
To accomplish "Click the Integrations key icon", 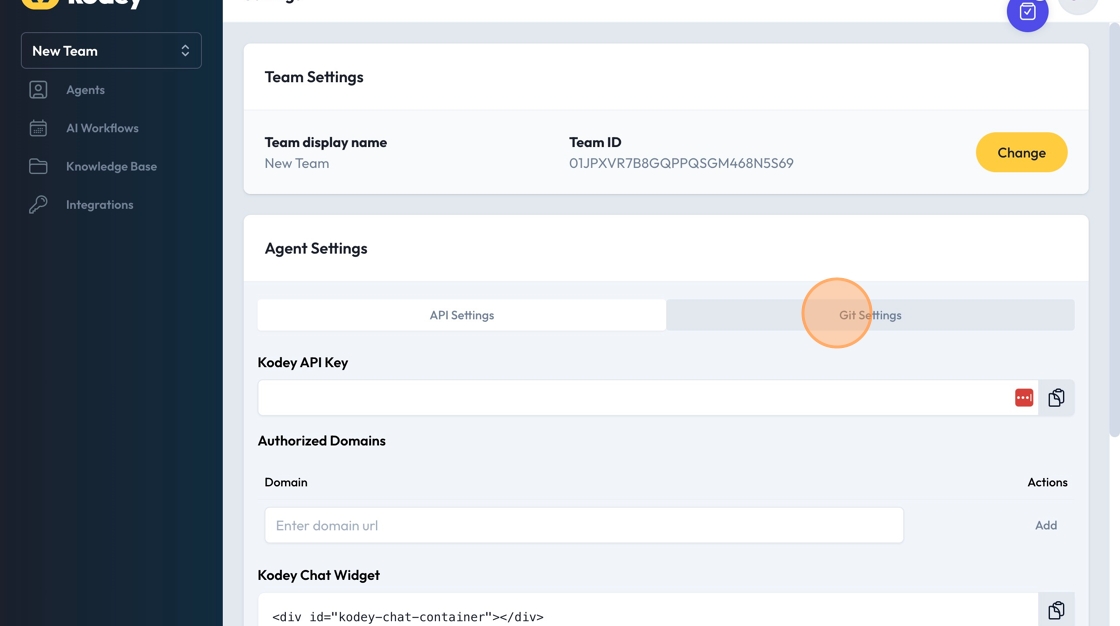I will click(x=38, y=205).
